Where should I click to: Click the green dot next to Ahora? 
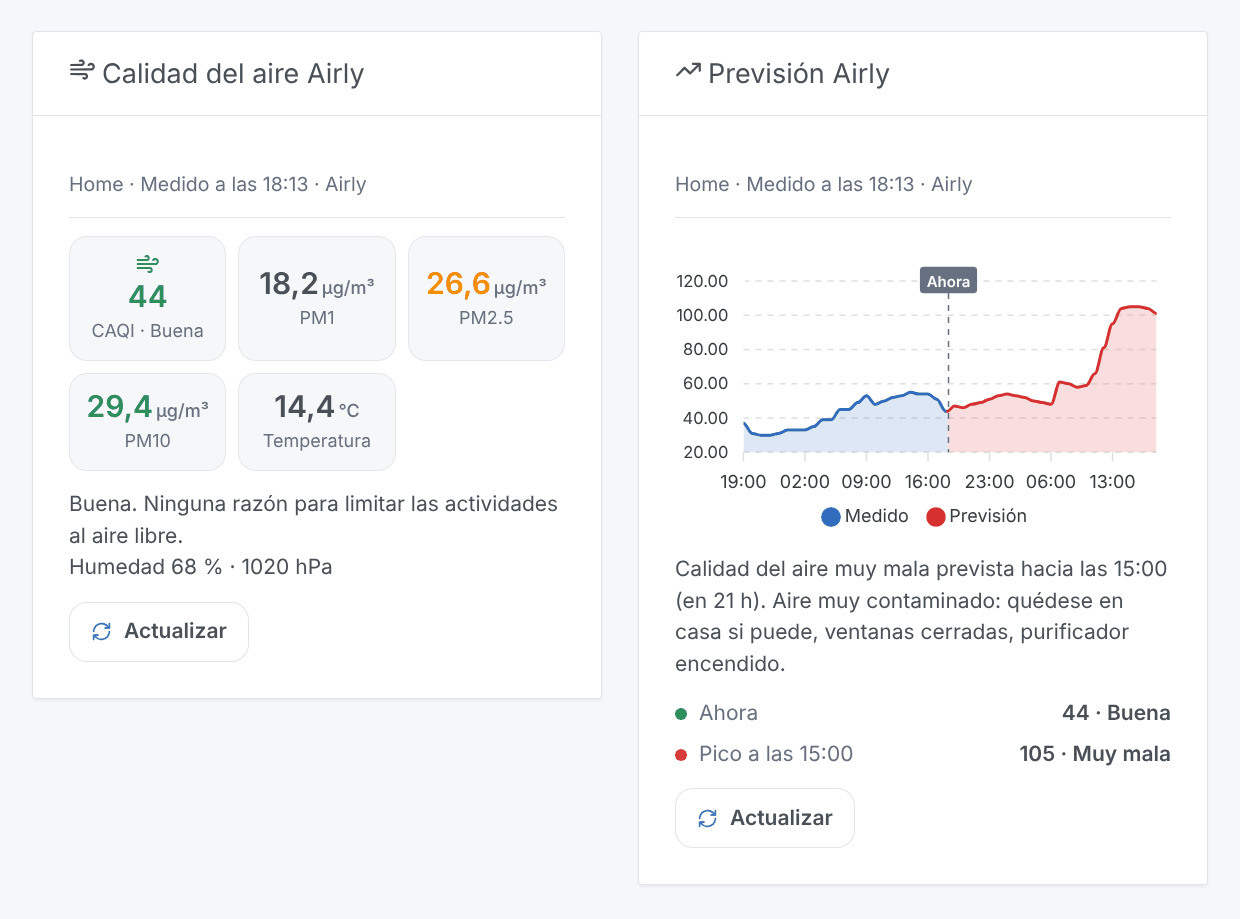(x=681, y=714)
